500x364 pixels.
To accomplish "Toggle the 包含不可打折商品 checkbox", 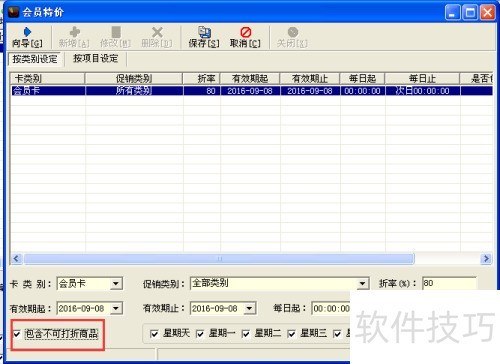I will [x=17, y=334].
